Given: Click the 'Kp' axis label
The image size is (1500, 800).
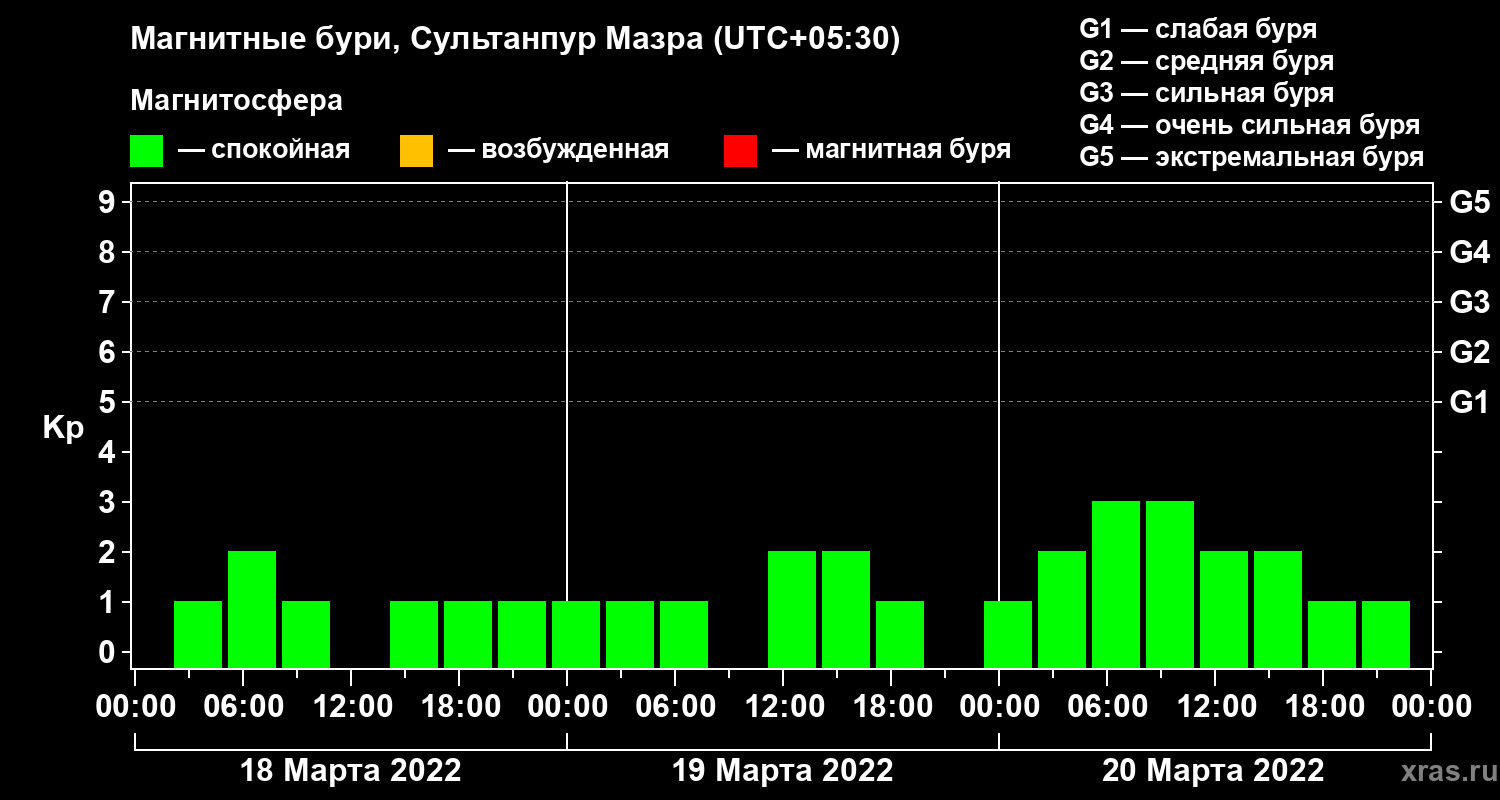Looking at the screenshot, I should coord(63,428).
